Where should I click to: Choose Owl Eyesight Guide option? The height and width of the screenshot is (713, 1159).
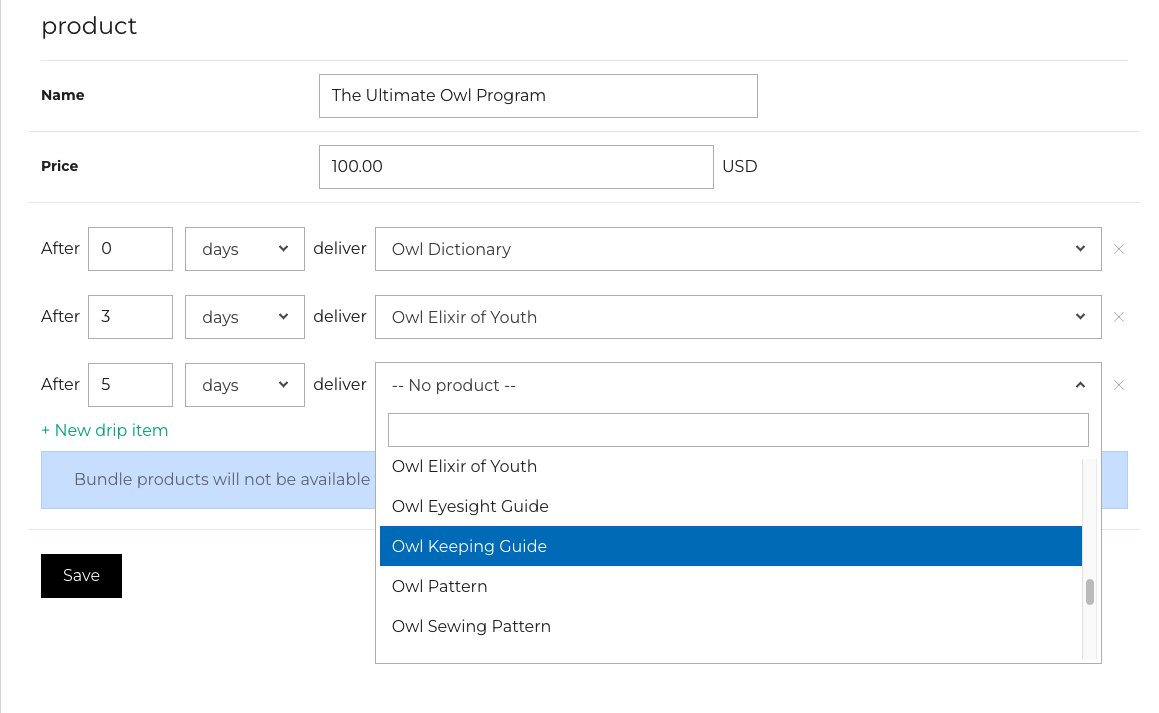[730, 506]
